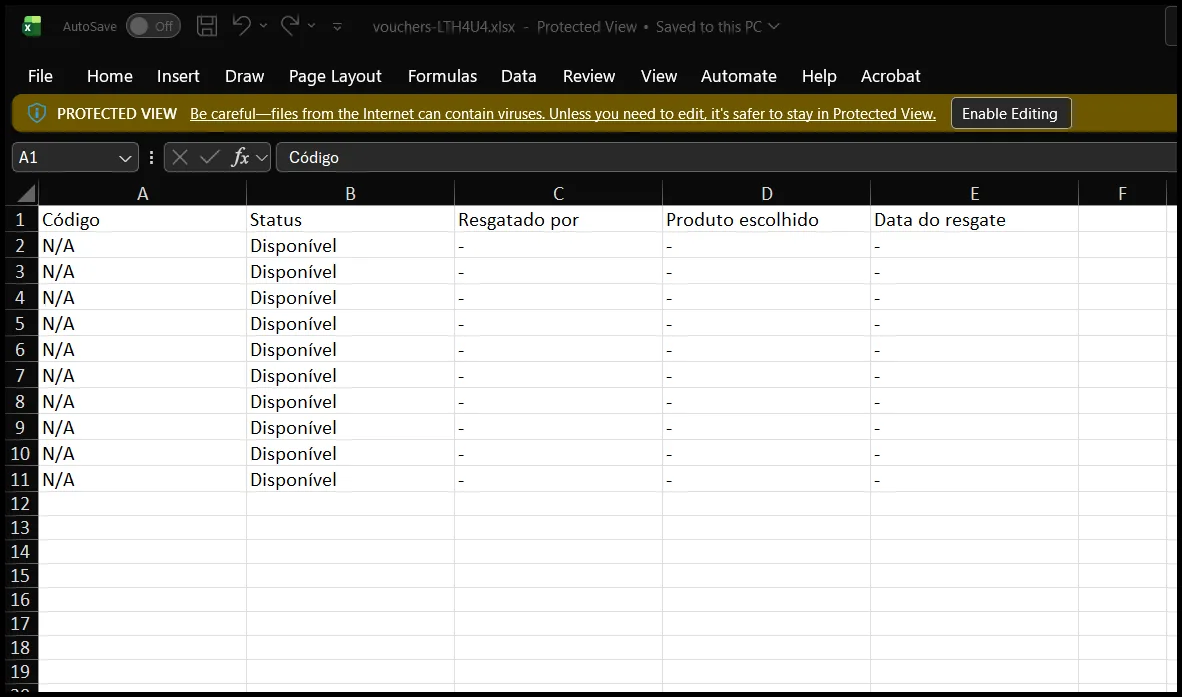The width and height of the screenshot is (1182, 697).
Task: Click the Insert Function fx icon
Action: coord(240,157)
